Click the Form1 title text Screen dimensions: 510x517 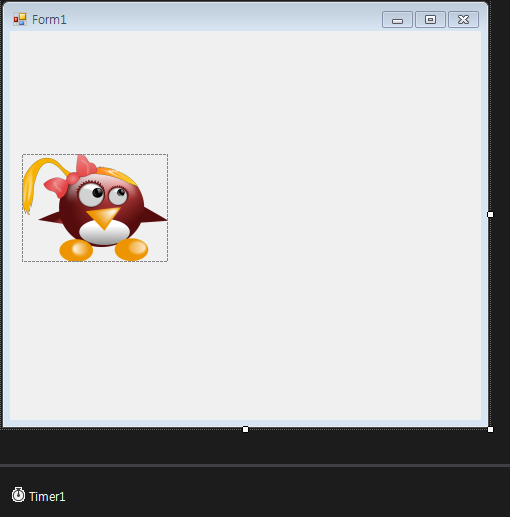pos(49,20)
